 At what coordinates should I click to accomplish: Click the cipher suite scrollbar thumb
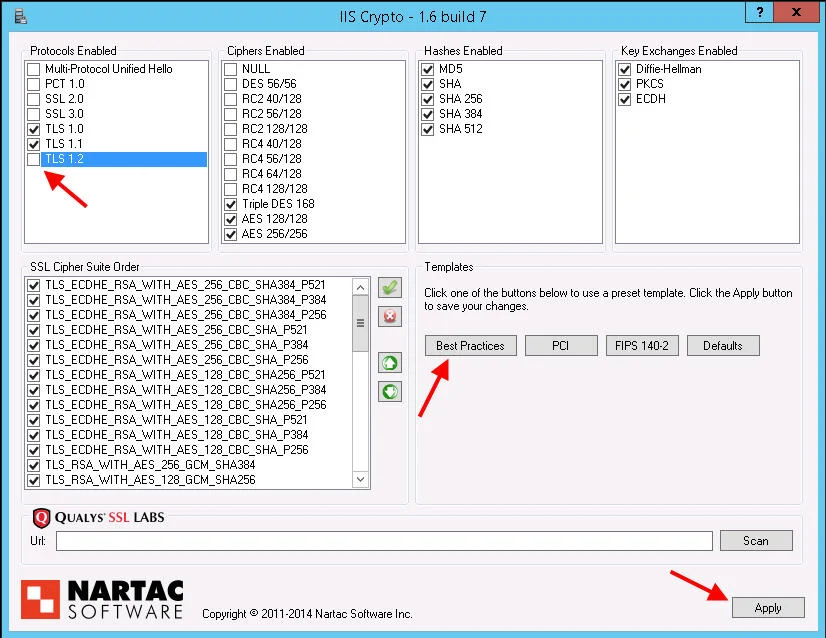[360, 323]
